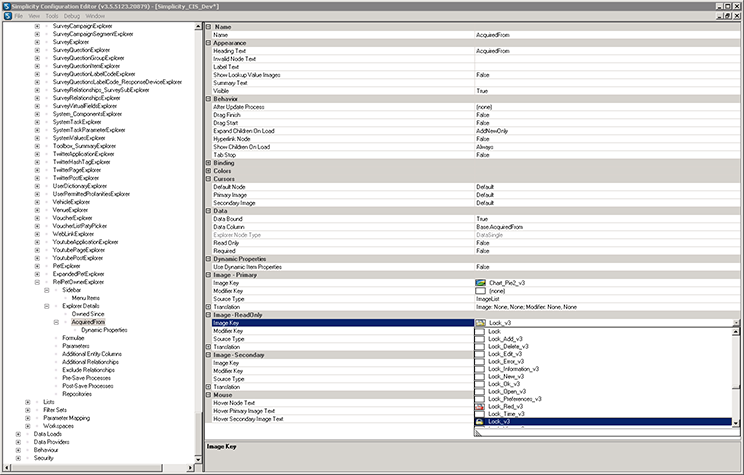Select Lock_Preferences_v3 entry
Viewport: 744px width, 475px height.
[x=515, y=399]
